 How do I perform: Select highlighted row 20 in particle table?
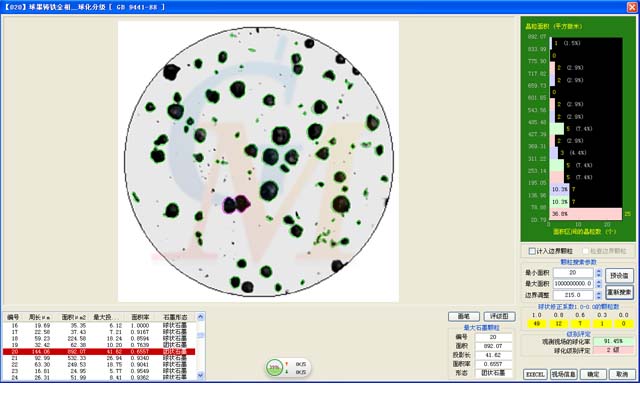pos(100,352)
